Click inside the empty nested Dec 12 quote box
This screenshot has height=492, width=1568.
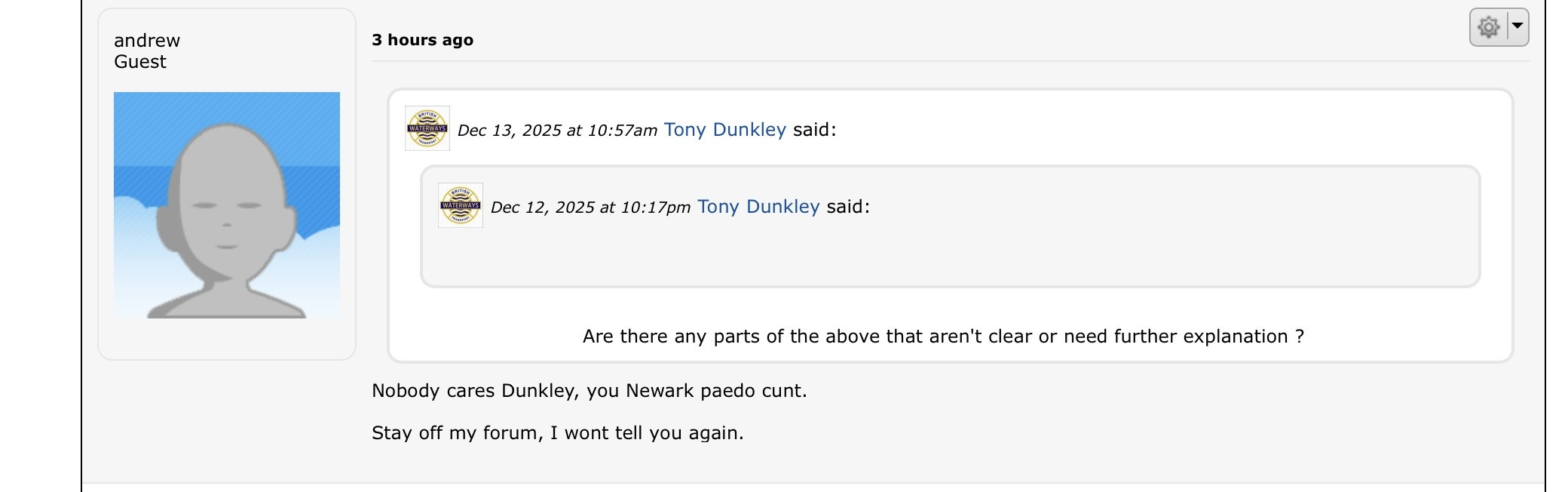950,257
